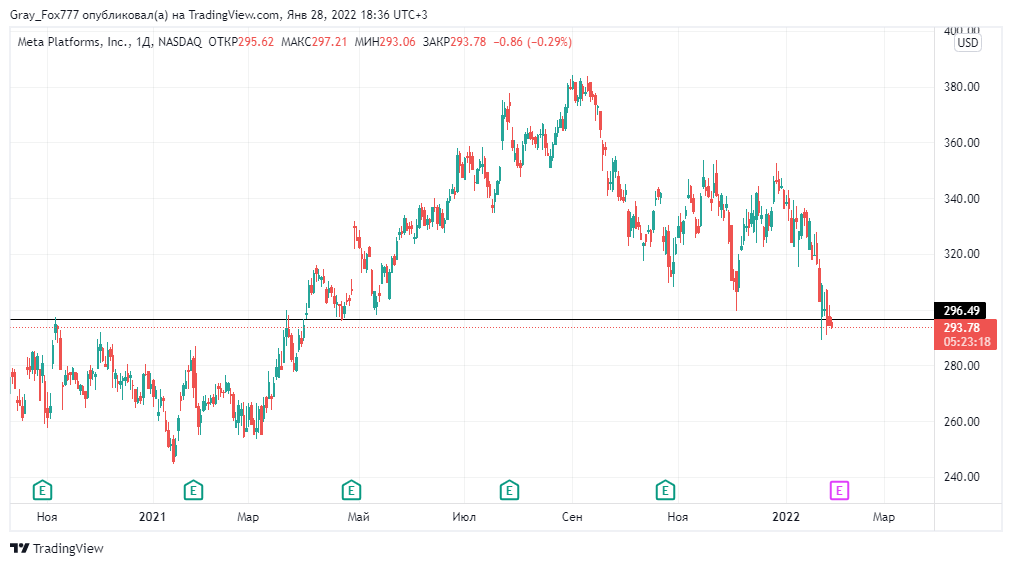Click the Май label on time axis

point(358,517)
